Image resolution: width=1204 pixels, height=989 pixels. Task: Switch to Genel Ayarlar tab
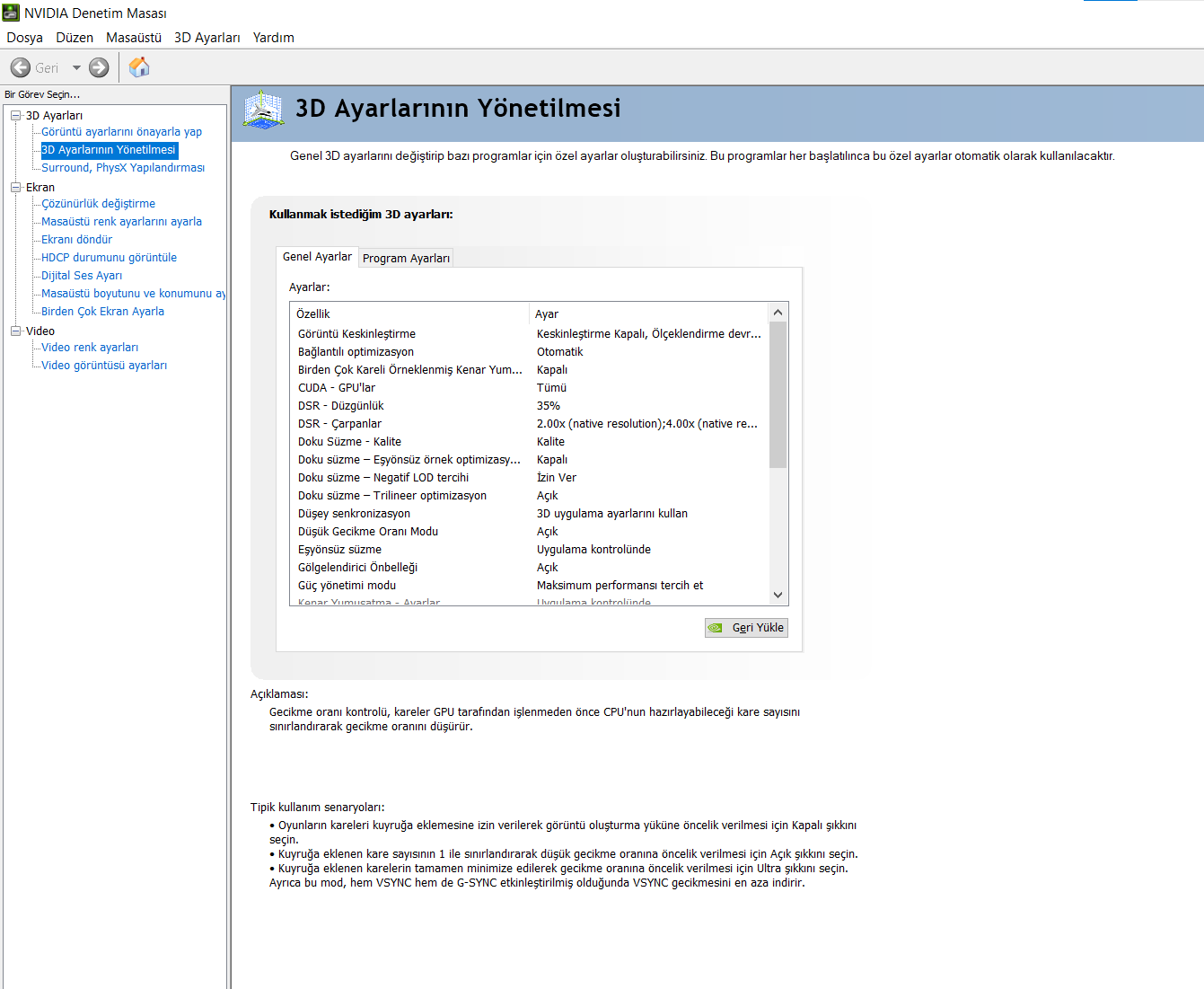click(x=317, y=257)
